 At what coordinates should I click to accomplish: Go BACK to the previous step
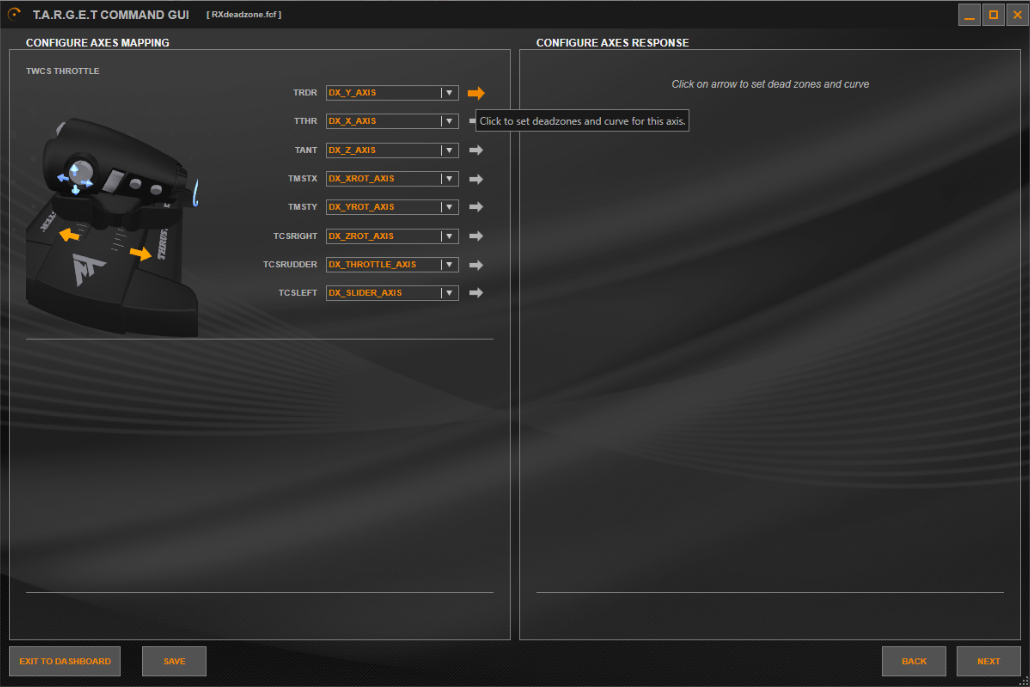(914, 661)
